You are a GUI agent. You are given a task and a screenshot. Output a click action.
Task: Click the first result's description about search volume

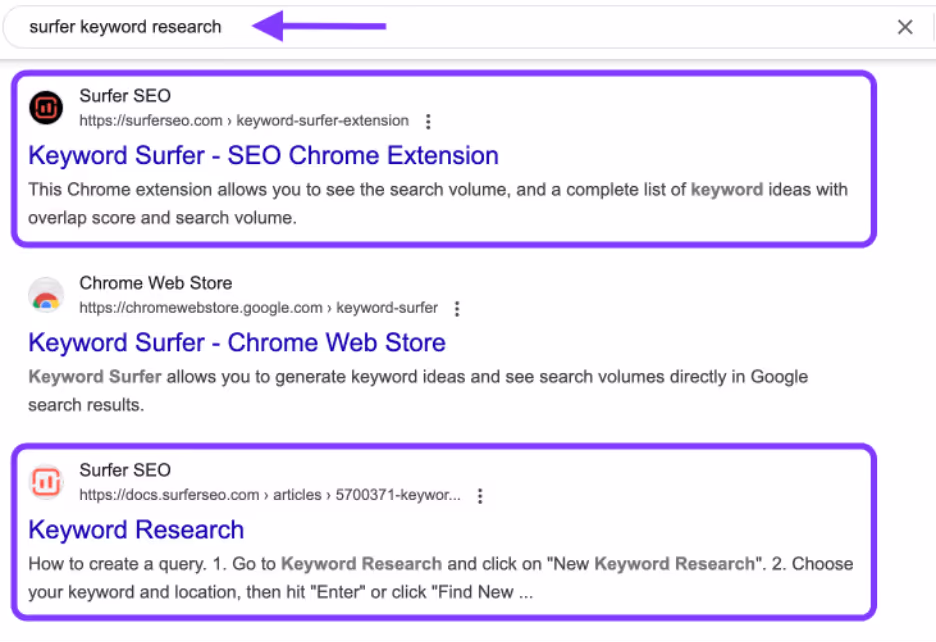click(438, 204)
